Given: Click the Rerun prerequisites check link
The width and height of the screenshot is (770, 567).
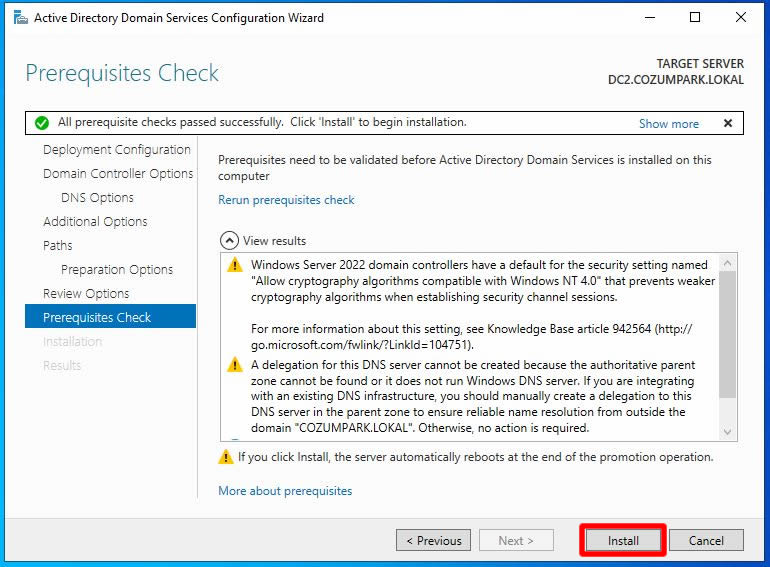Looking at the screenshot, I should click(286, 200).
